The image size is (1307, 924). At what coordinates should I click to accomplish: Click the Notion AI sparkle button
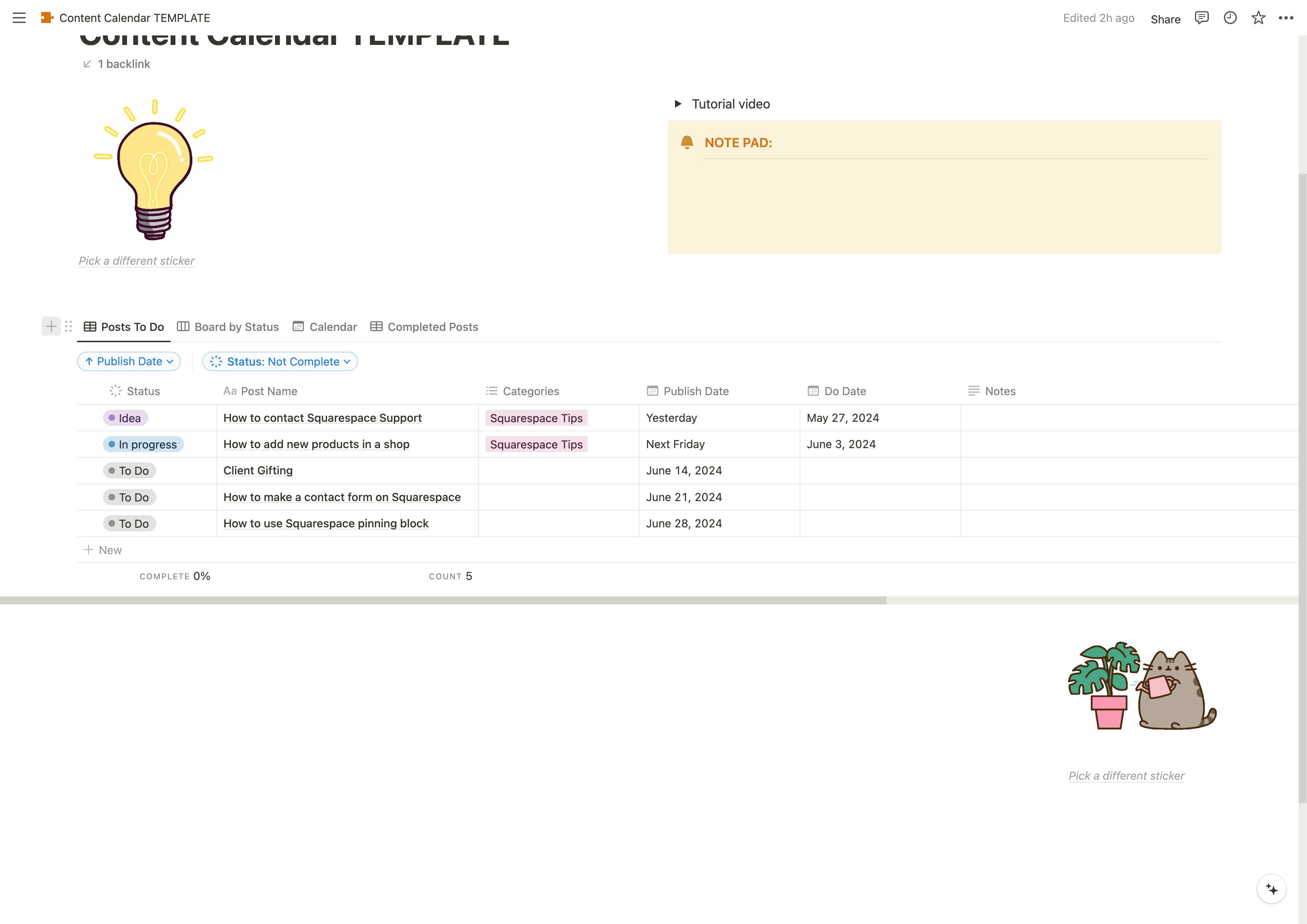[1272, 889]
